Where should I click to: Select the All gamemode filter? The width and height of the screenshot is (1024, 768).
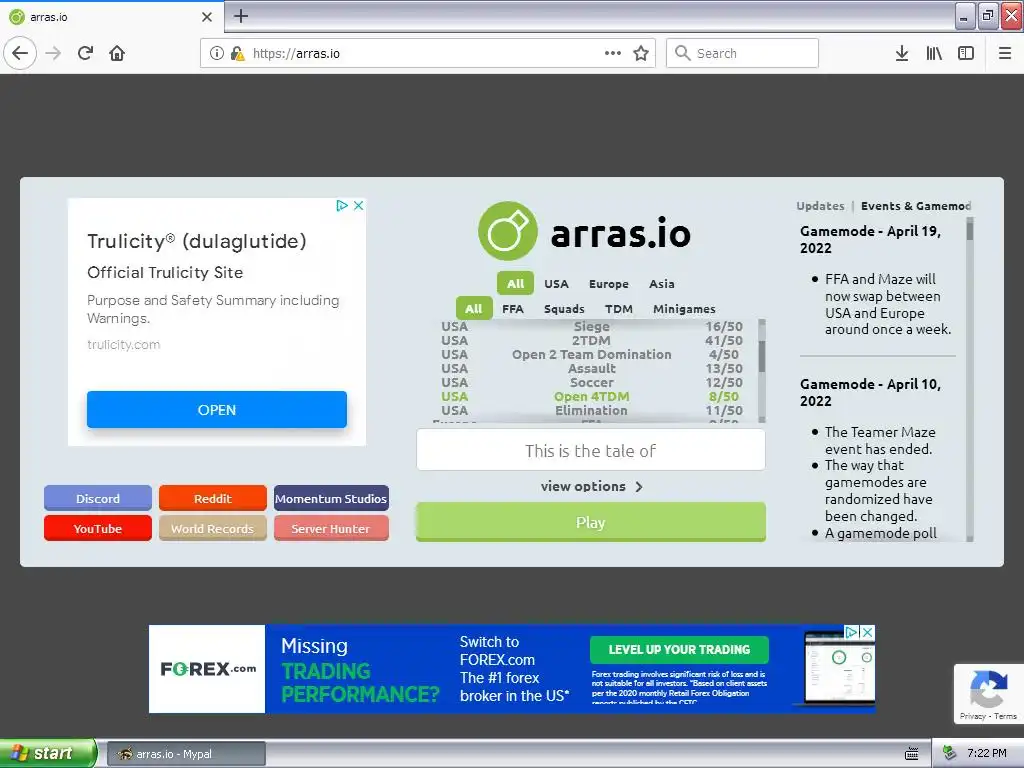tap(474, 308)
